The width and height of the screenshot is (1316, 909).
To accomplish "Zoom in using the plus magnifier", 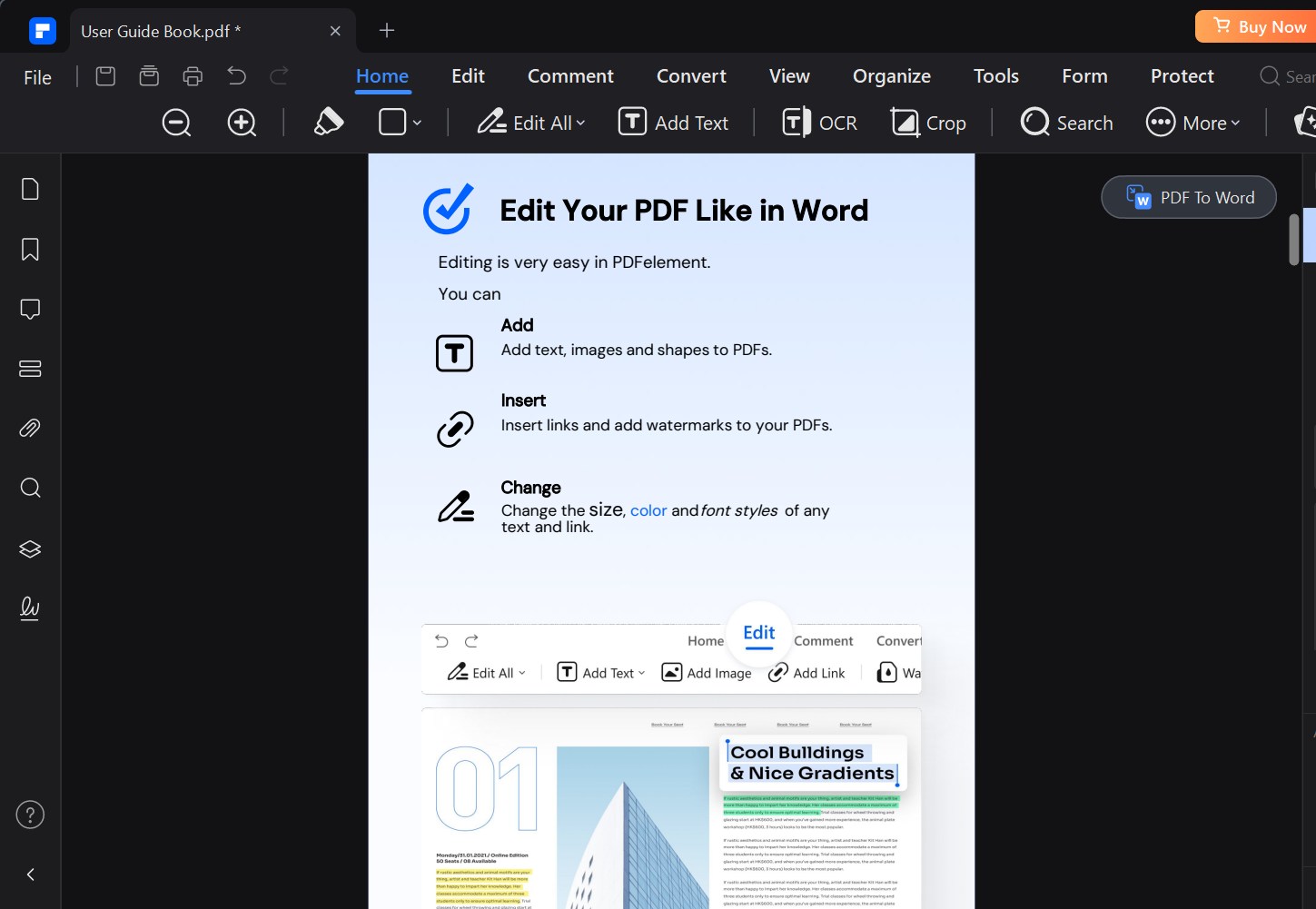I will click(x=242, y=123).
